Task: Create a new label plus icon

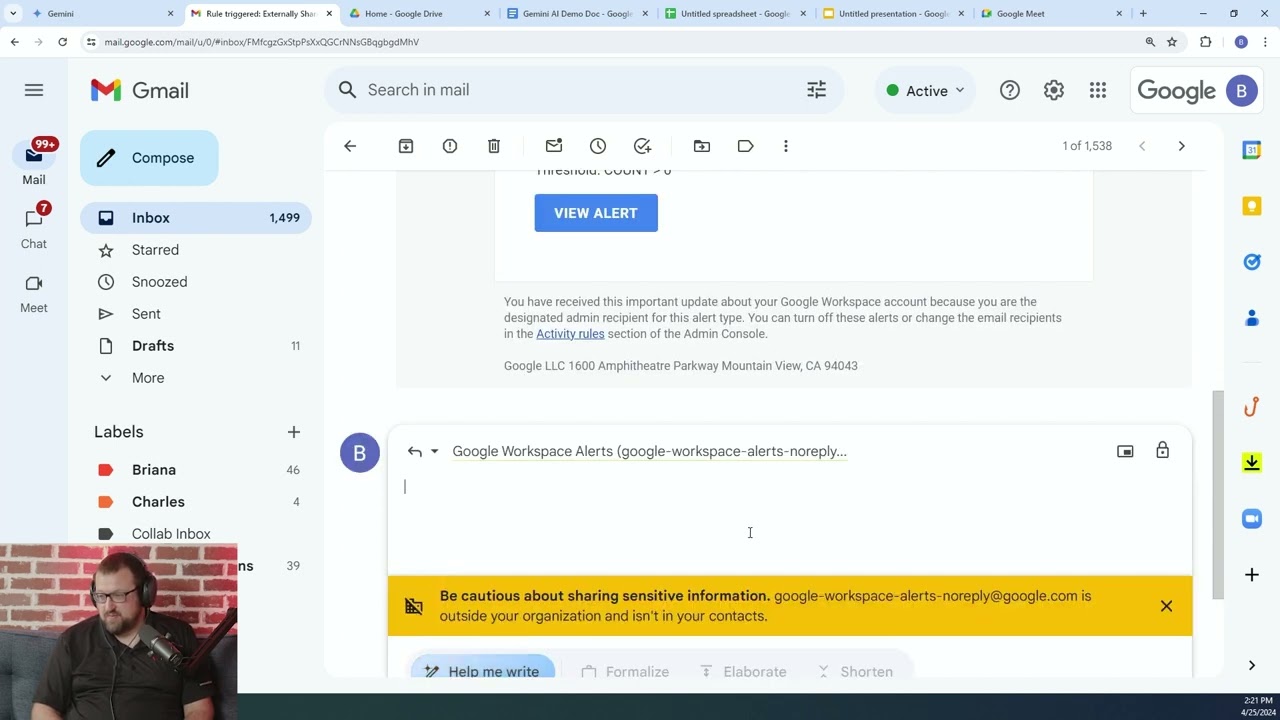Action: pyautogui.click(x=294, y=432)
